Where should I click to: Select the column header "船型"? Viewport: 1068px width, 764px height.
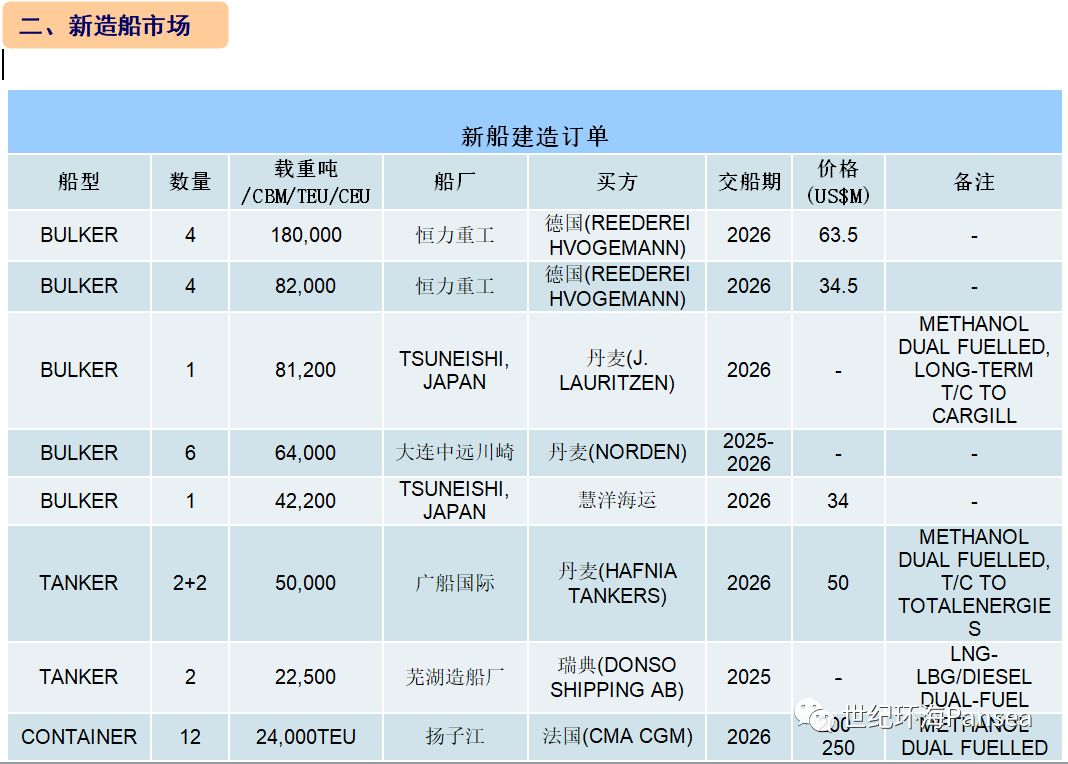tap(79, 182)
